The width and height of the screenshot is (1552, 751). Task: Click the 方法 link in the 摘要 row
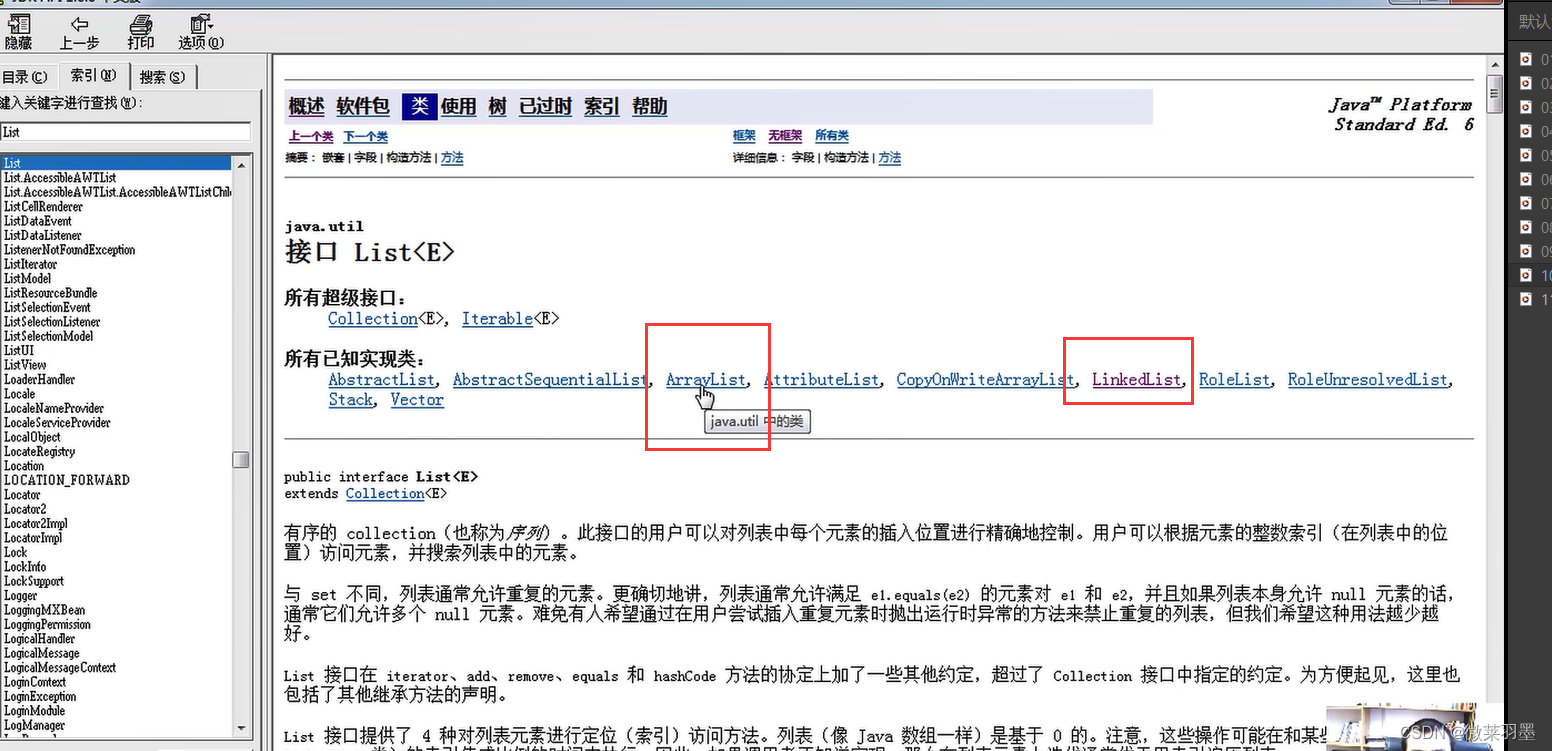coord(452,158)
